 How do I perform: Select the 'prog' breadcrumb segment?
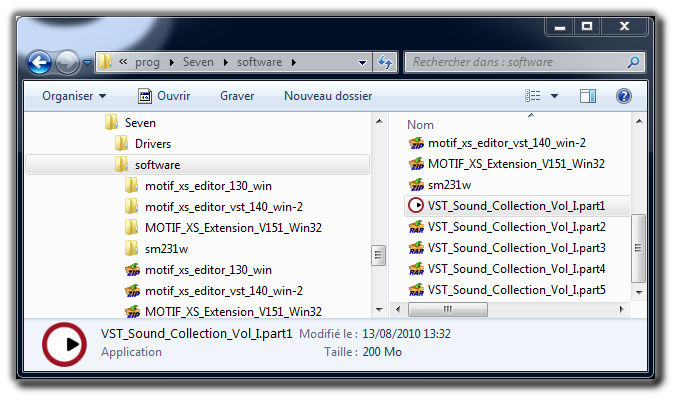tap(147, 62)
